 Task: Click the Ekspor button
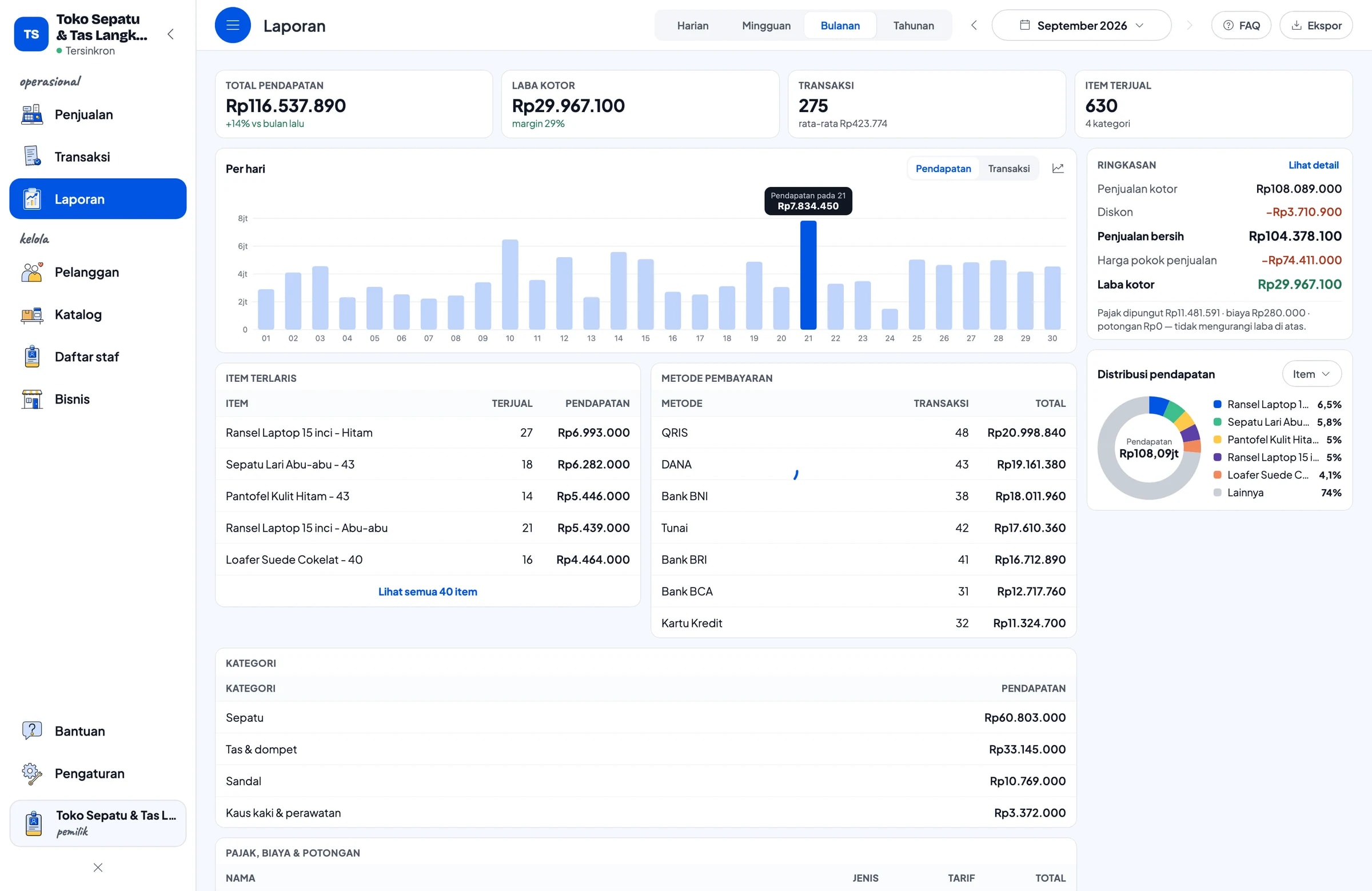[1316, 25]
